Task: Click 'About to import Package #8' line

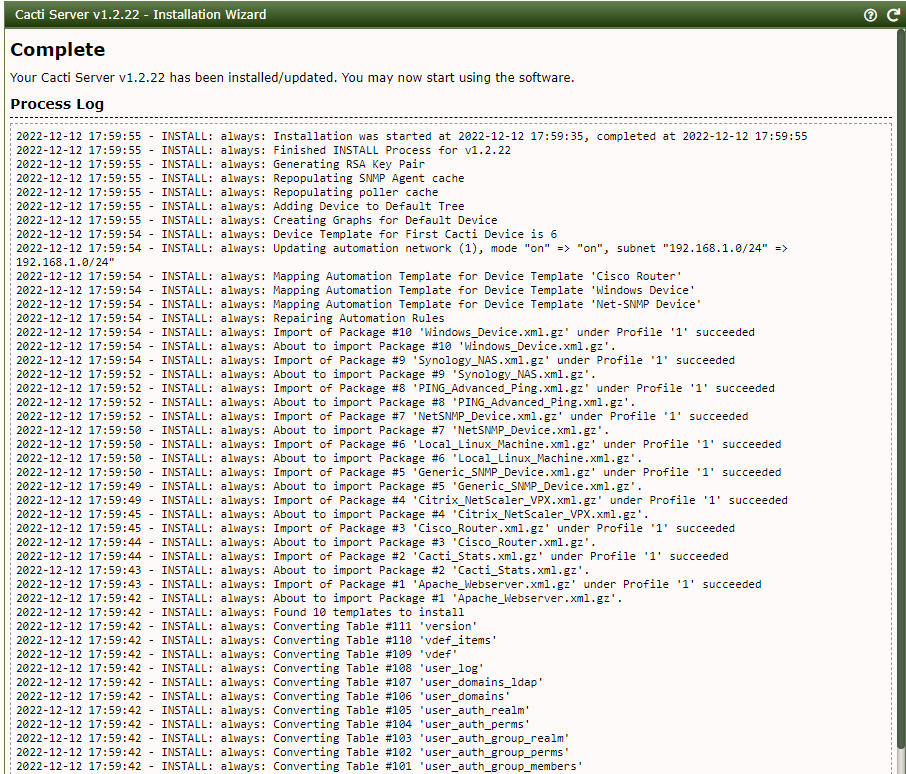Action: [326, 402]
